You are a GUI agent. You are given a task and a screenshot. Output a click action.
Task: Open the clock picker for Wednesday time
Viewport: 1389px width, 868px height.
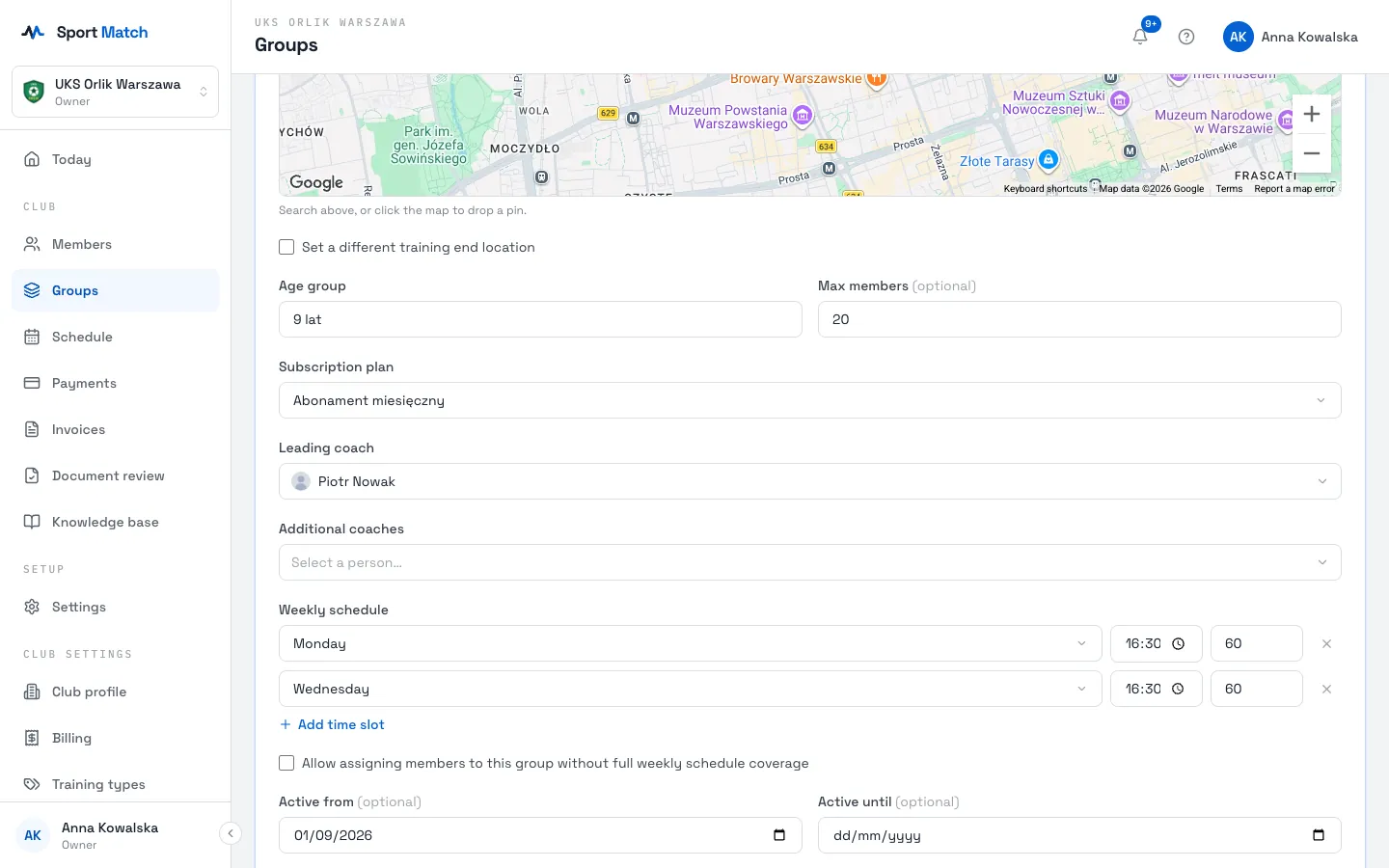tap(1178, 689)
